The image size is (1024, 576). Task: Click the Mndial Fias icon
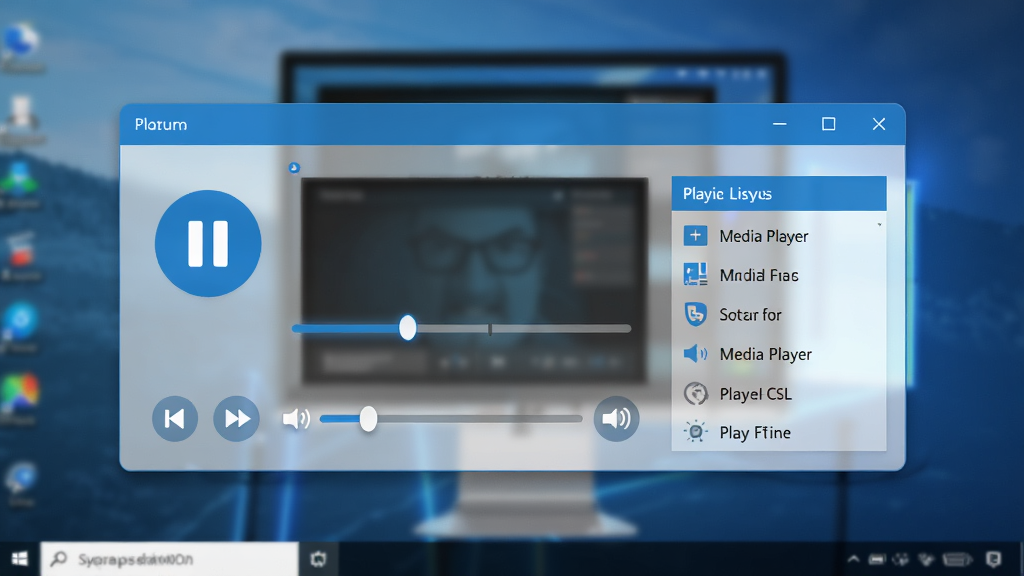point(695,274)
